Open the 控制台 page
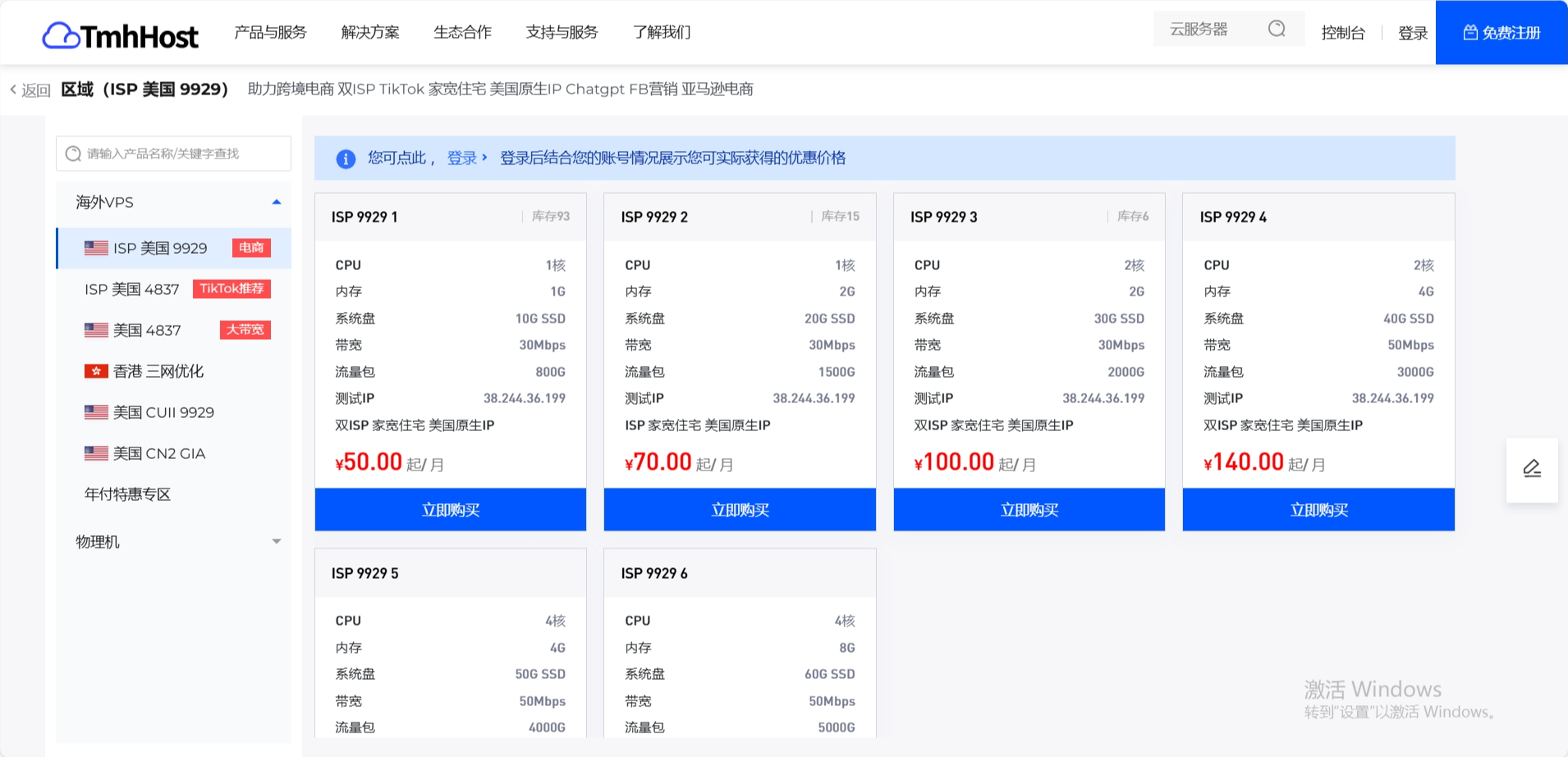This screenshot has width=1568, height=757. (1344, 32)
